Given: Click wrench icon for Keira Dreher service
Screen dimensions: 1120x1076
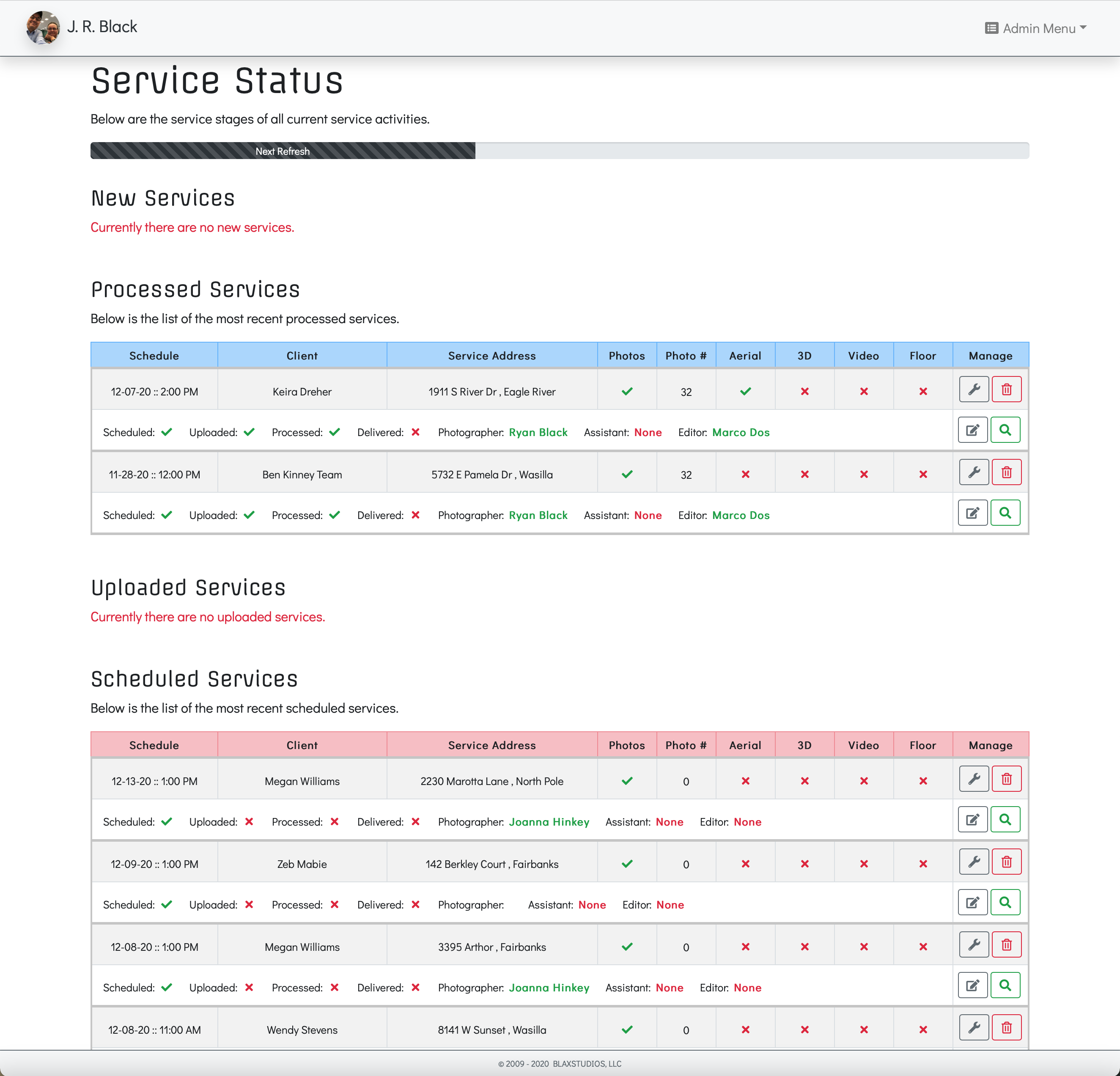Looking at the screenshot, I should pyautogui.click(x=974, y=390).
